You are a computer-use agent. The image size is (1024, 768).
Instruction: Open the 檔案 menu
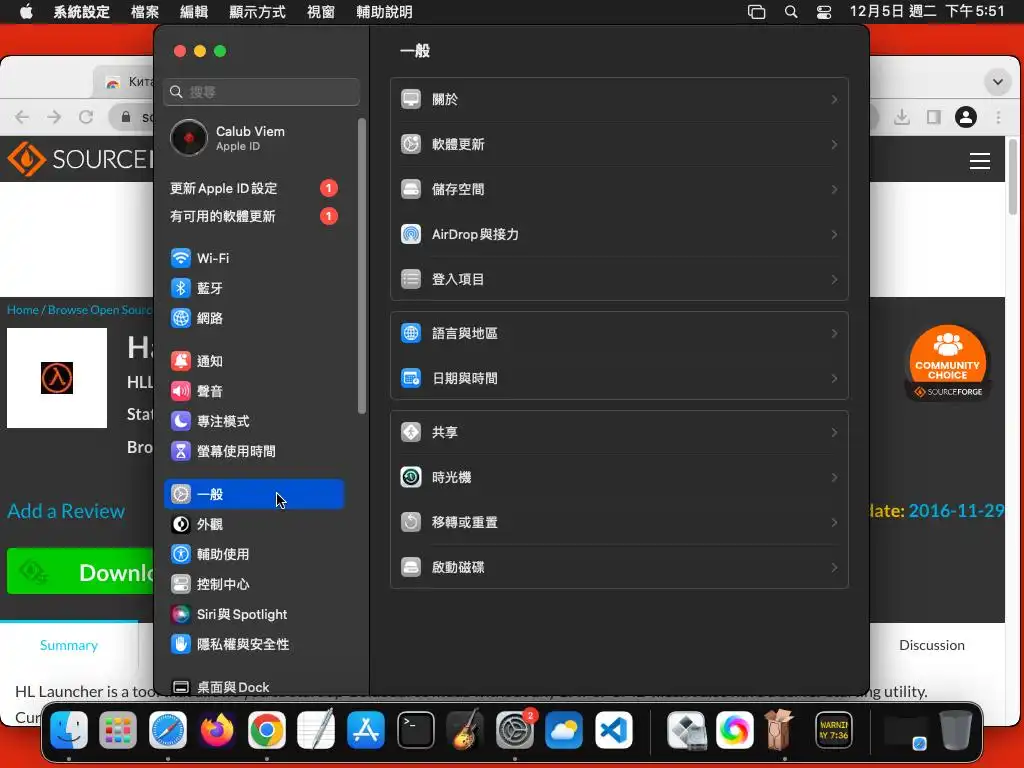(144, 12)
